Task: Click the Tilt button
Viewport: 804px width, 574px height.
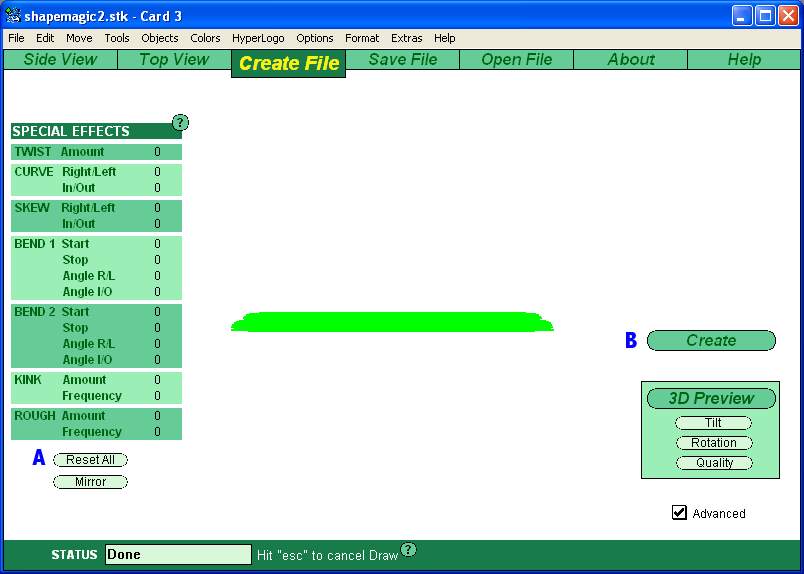Action: tap(713, 423)
